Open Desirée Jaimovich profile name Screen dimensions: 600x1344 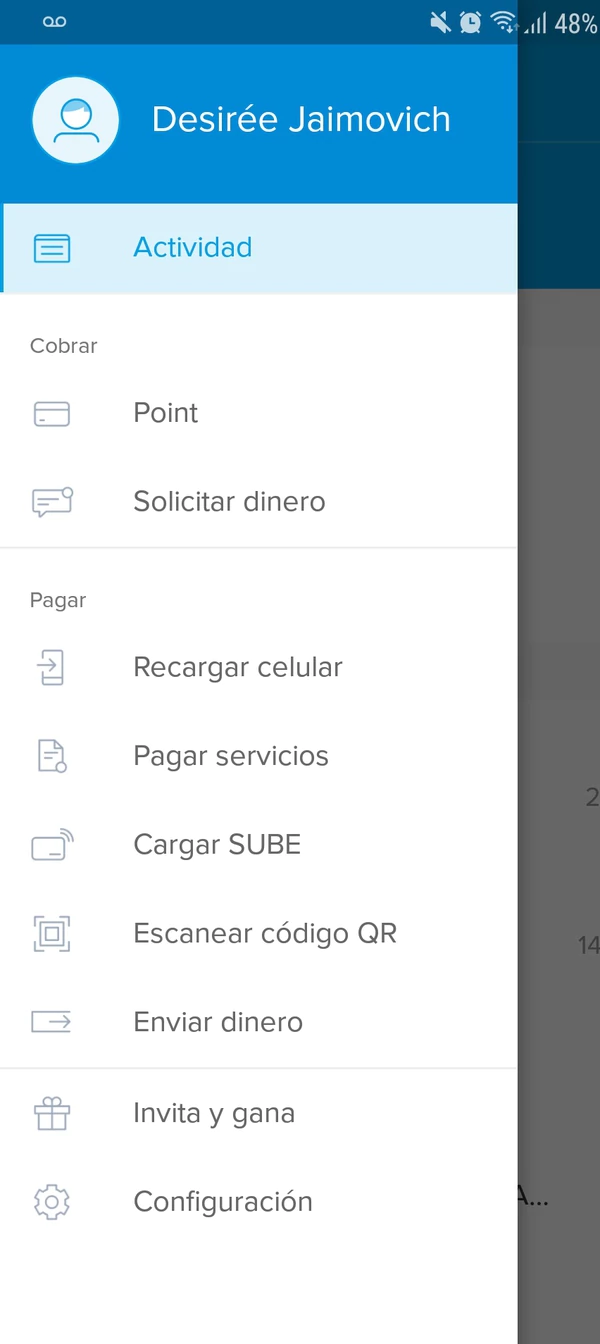[x=301, y=120]
